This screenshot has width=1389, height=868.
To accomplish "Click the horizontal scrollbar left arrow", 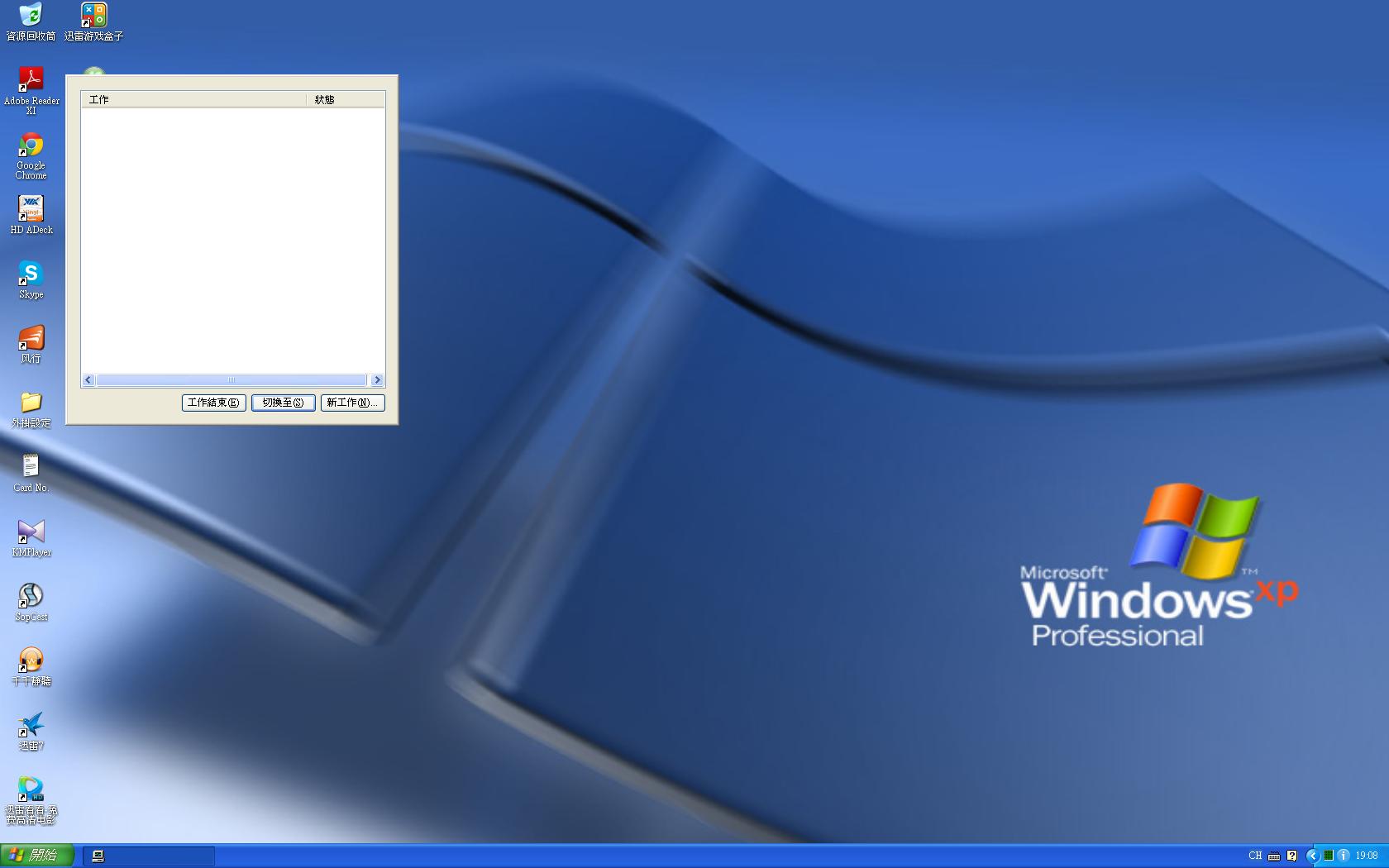I will click(x=88, y=380).
